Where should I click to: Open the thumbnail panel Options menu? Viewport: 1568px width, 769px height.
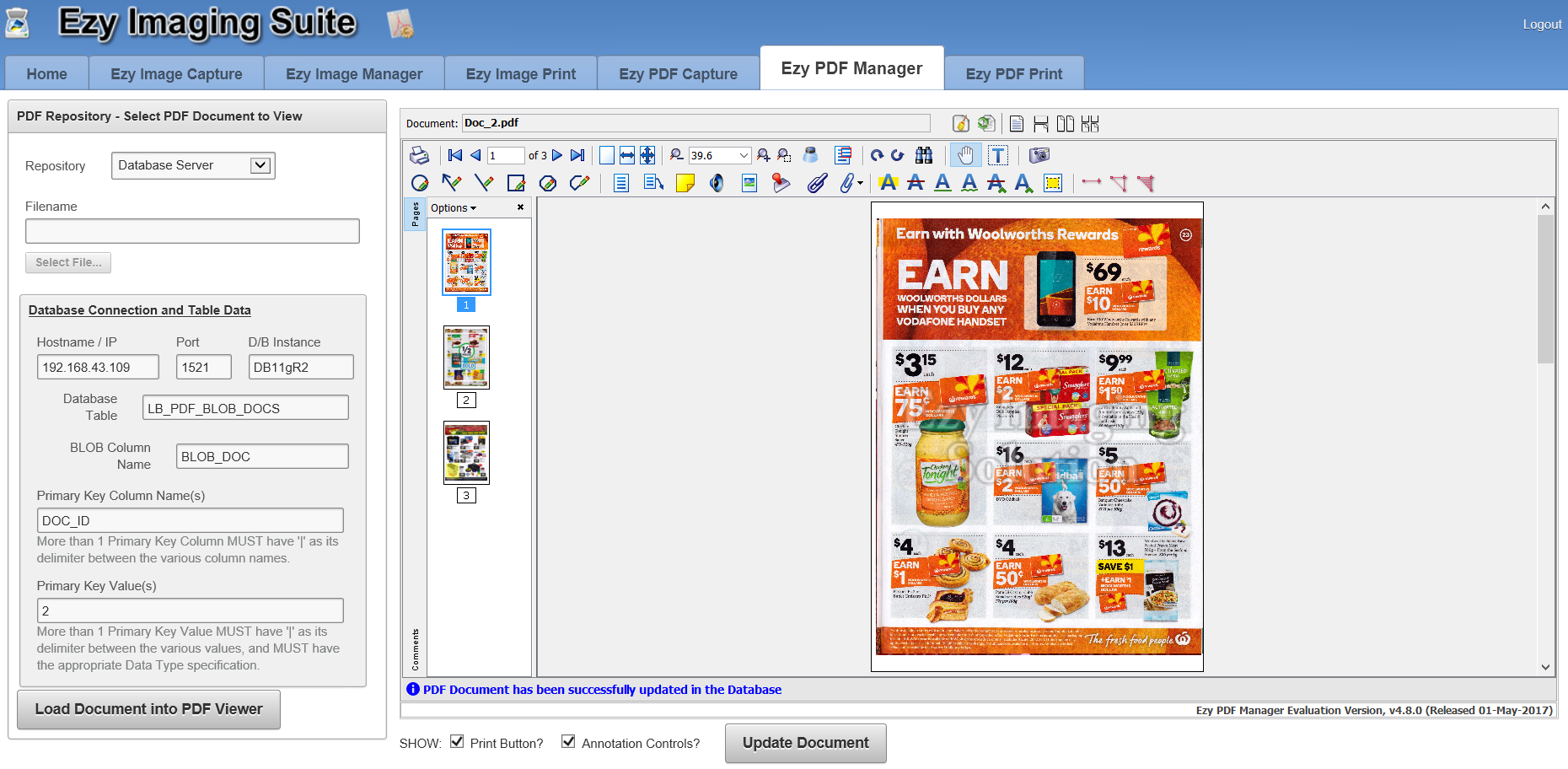(x=454, y=208)
